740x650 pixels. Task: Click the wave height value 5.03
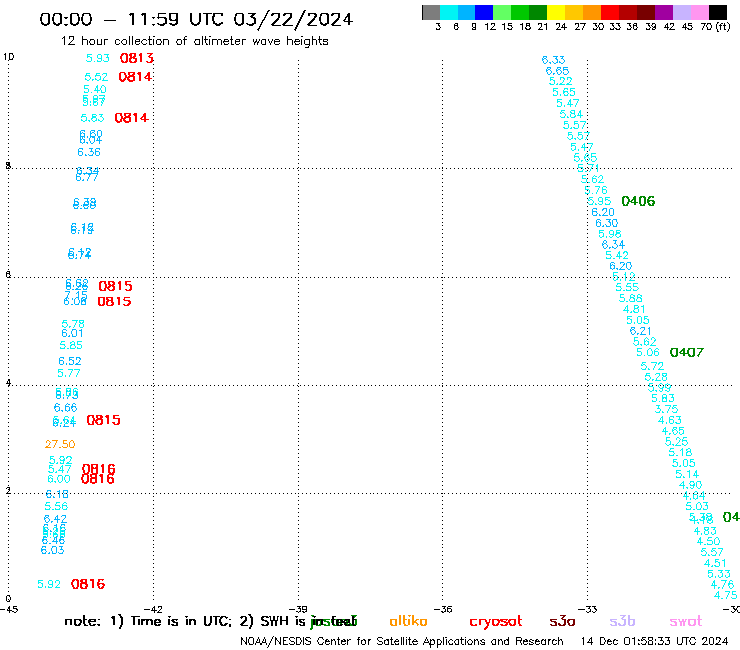tap(697, 506)
